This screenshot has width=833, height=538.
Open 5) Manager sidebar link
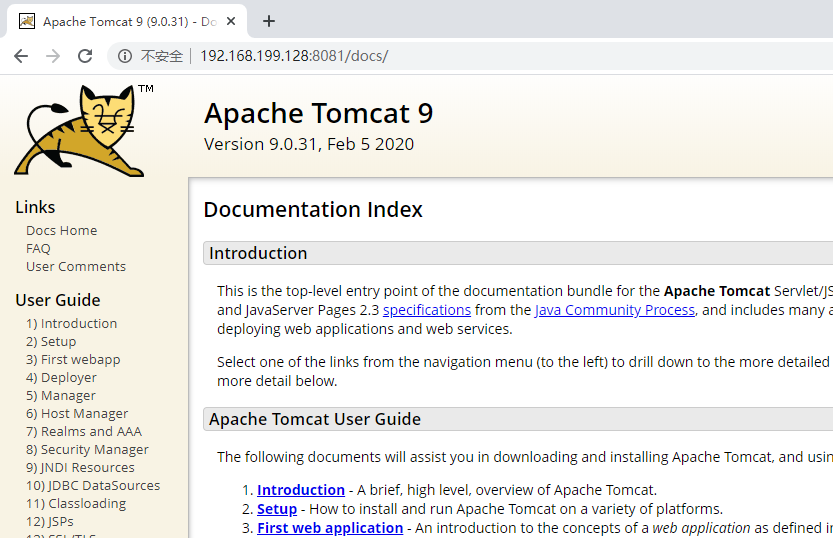coord(61,396)
